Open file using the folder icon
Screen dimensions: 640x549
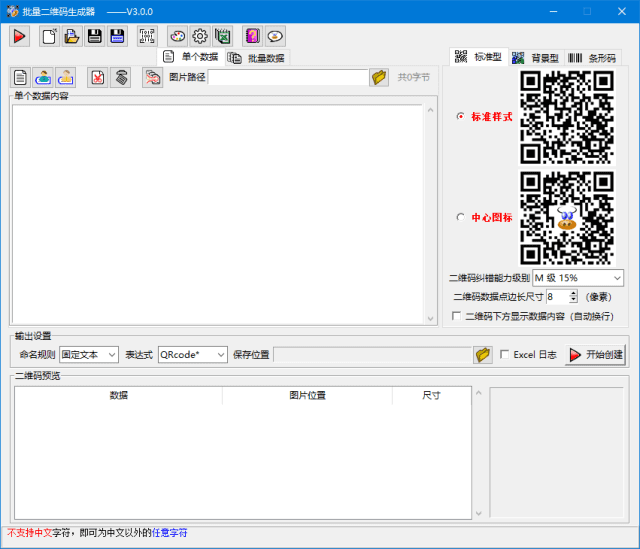pos(71,36)
